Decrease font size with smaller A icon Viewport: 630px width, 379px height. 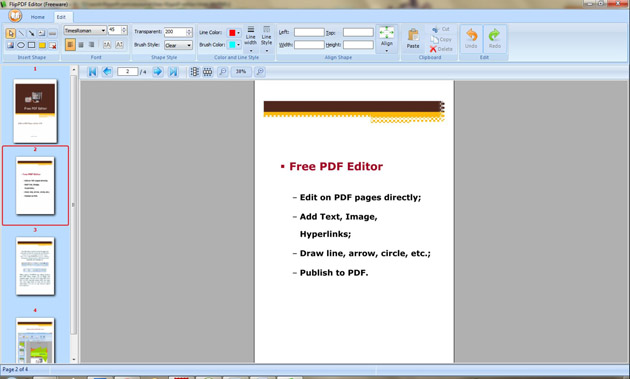pyautogui.click(x=119, y=45)
